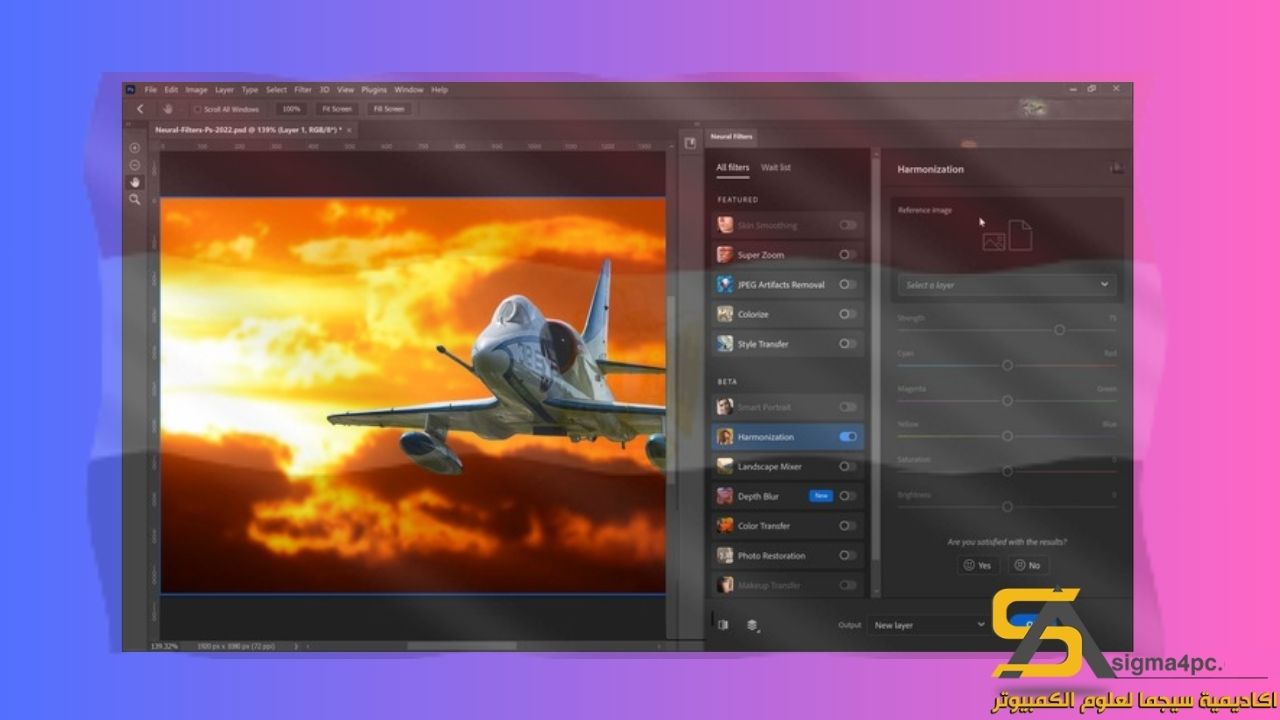Image resolution: width=1280 pixels, height=720 pixels.
Task: Click the 100% zoom button
Action: click(x=291, y=109)
